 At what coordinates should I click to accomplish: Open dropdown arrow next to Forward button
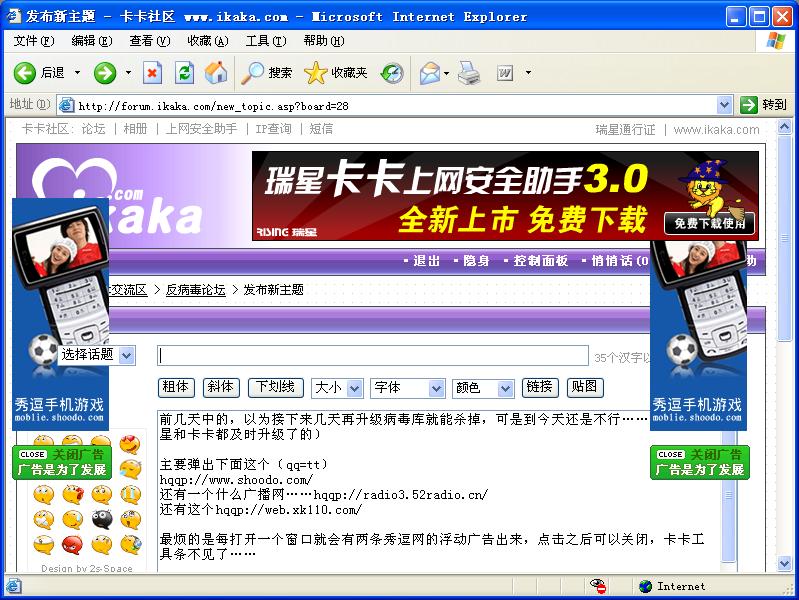click(x=128, y=73)
